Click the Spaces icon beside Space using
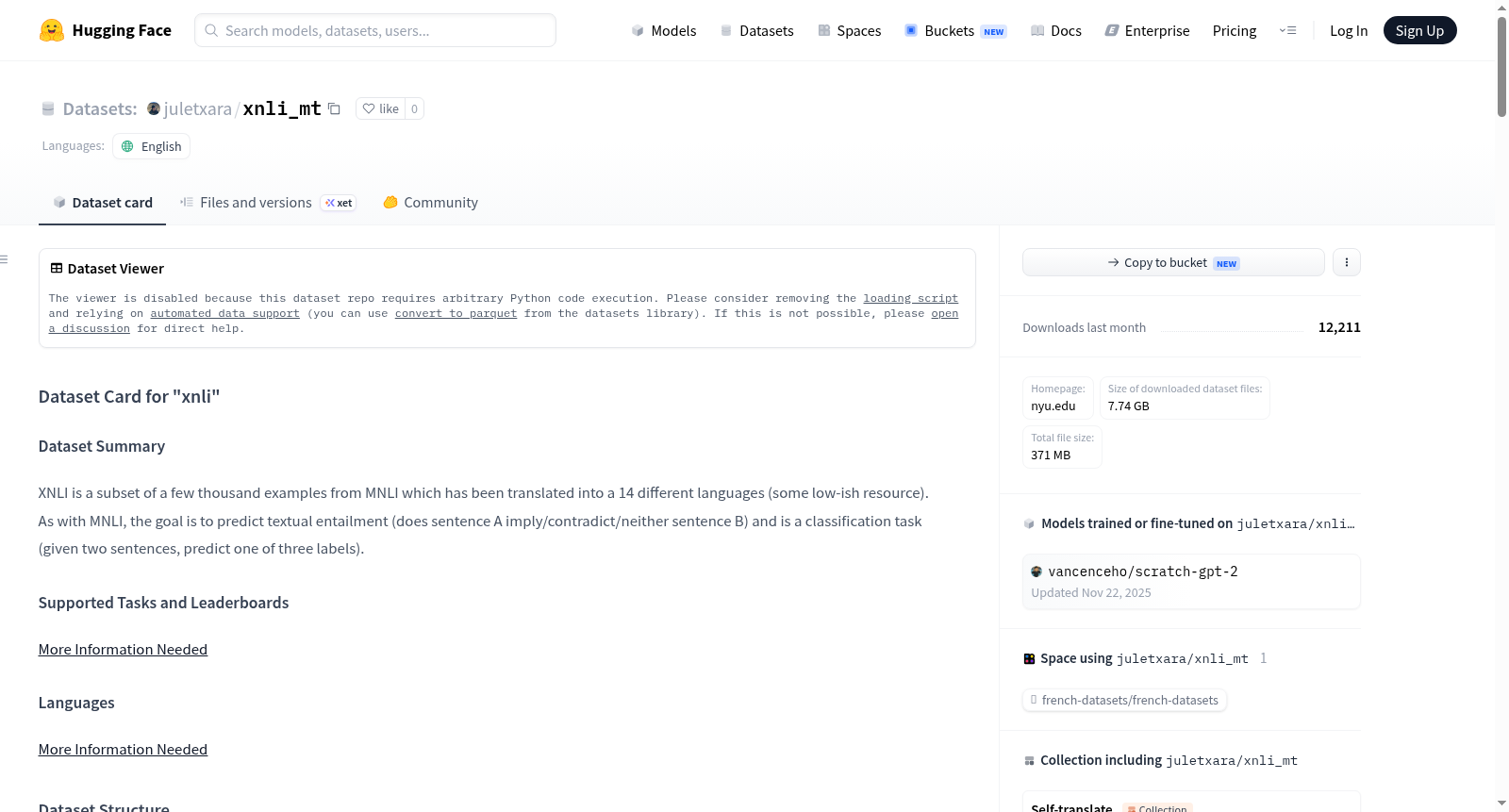The height and width of the screenshot is (812, 1509). pos(1029,658)
